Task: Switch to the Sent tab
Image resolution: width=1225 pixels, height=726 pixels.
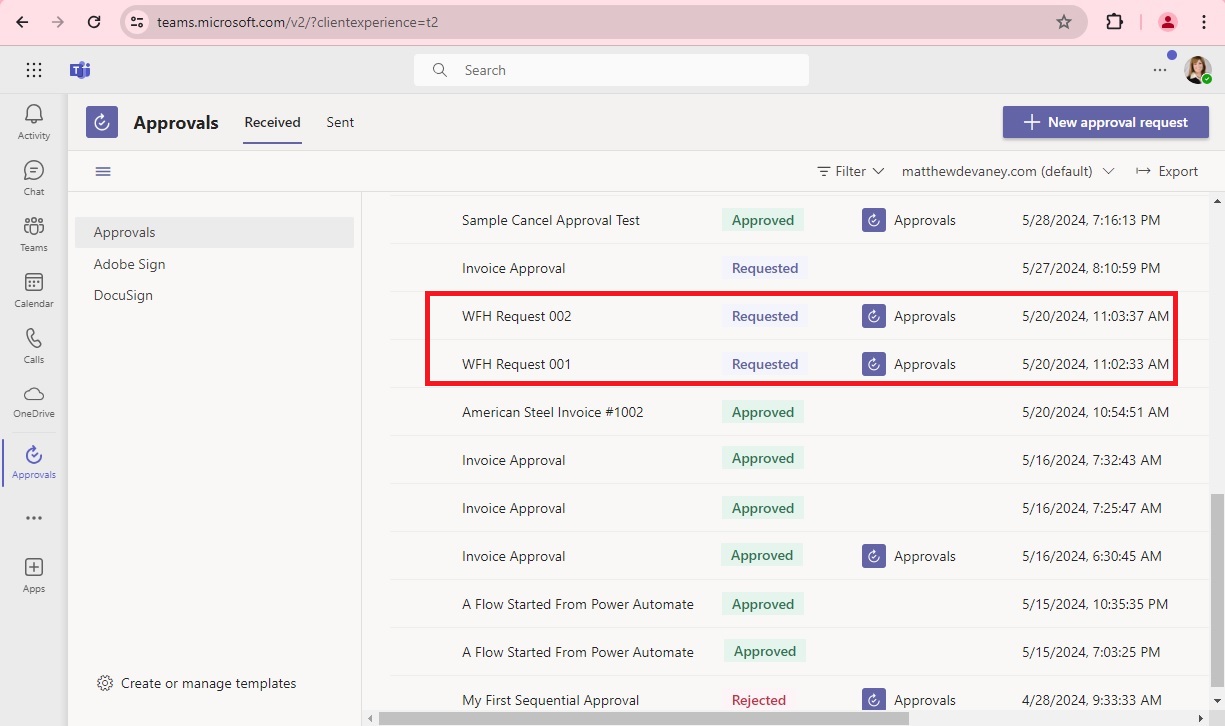Action: point(340,122)
